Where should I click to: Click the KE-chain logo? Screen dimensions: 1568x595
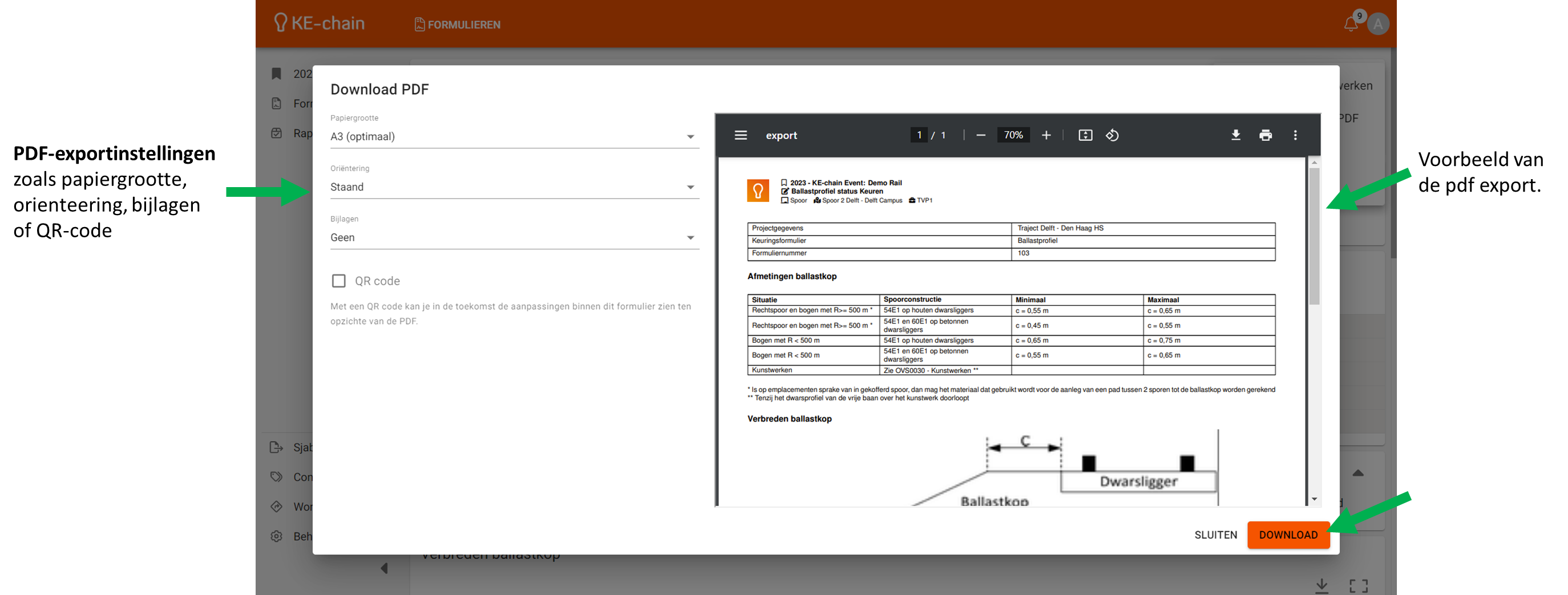click(x=320, y=23)
